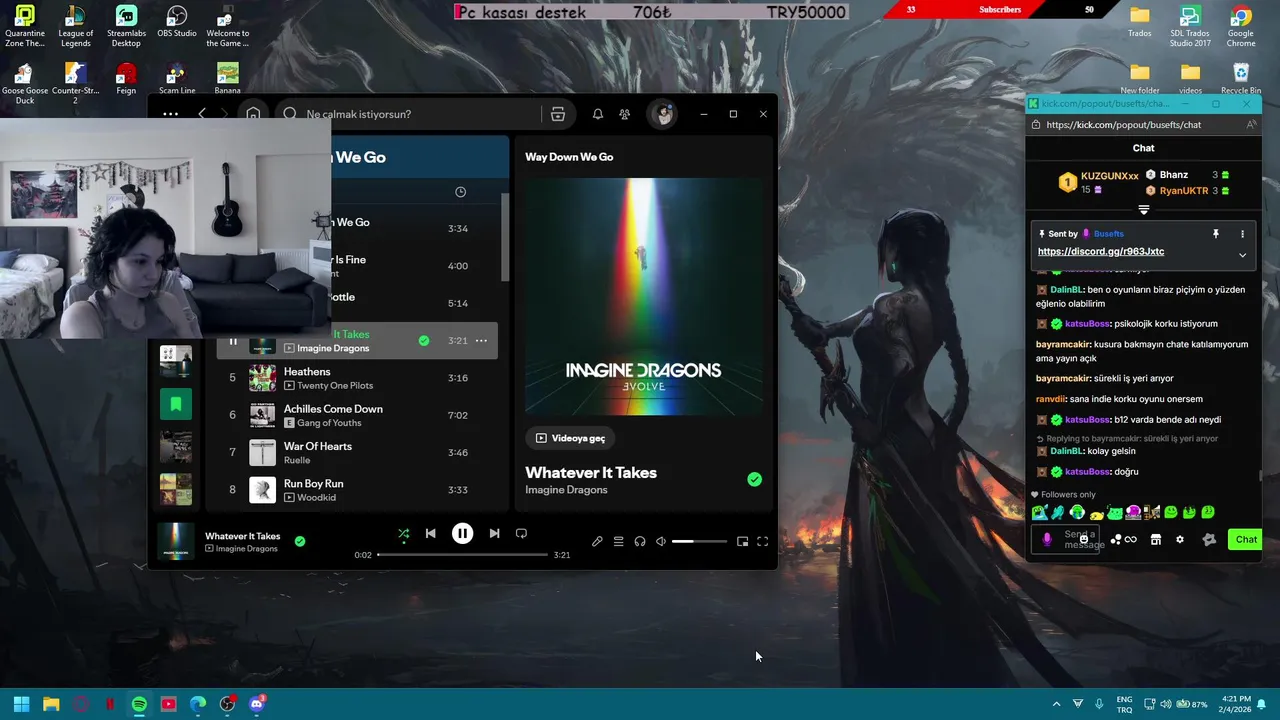Click Kick chat address bar URL
The width and height of the screenshot is (1280, 720).
(x=1123, y=125)
